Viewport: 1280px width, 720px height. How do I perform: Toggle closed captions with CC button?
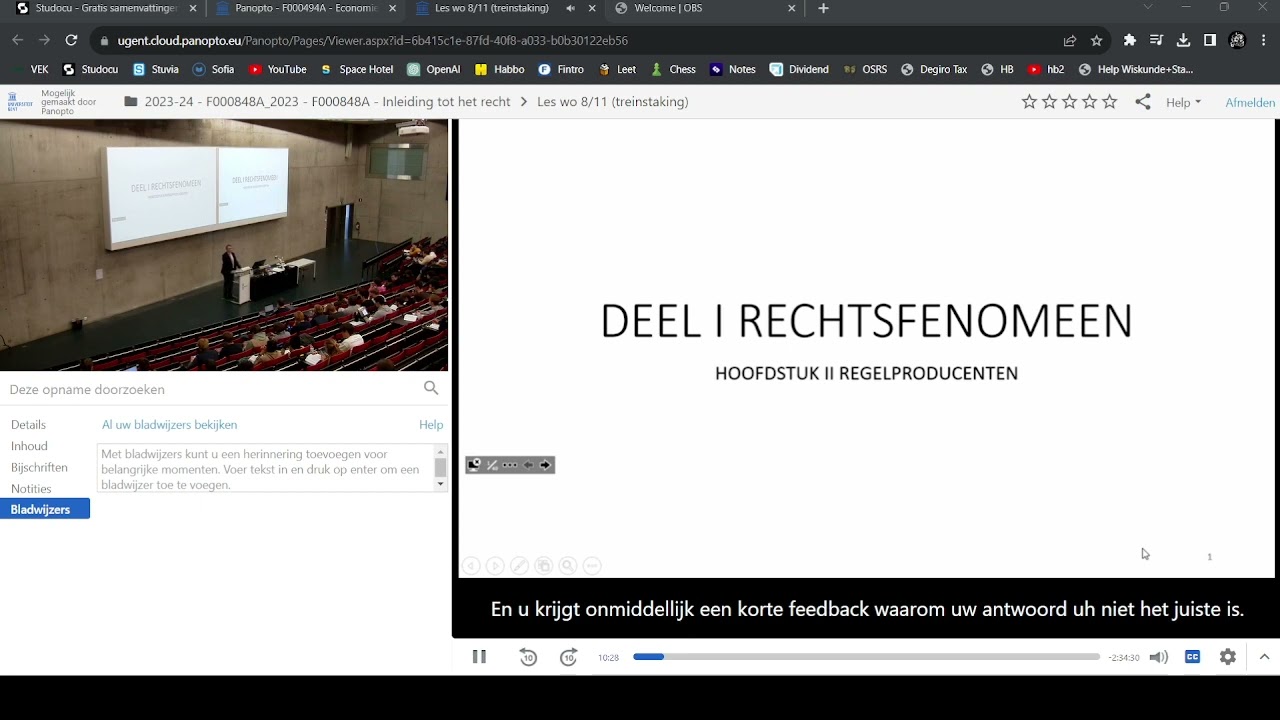1192,657
